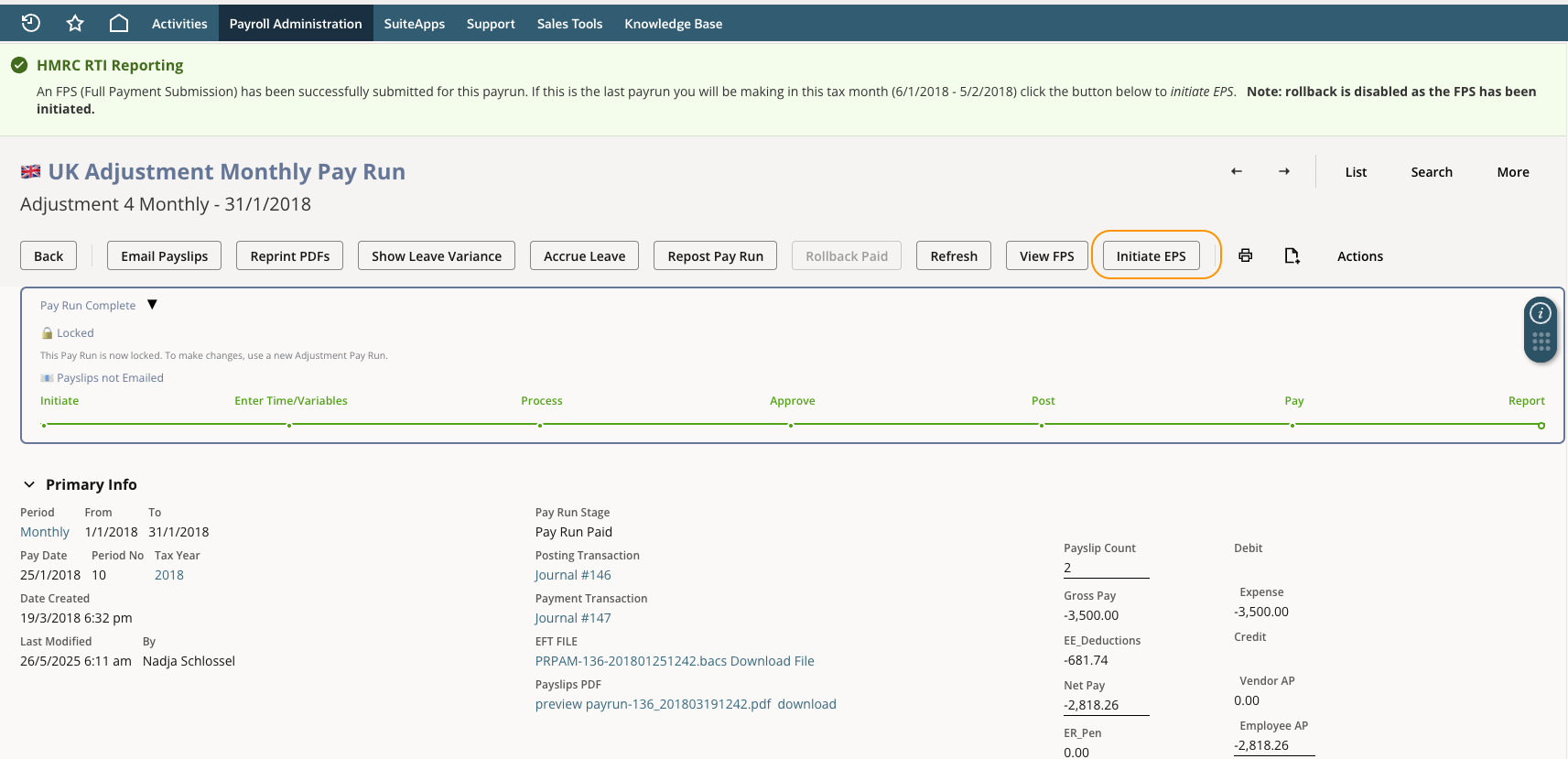Open the Knowledge Base menu
Viewport: 1568px width, 759px height.
tap(674, 24)
